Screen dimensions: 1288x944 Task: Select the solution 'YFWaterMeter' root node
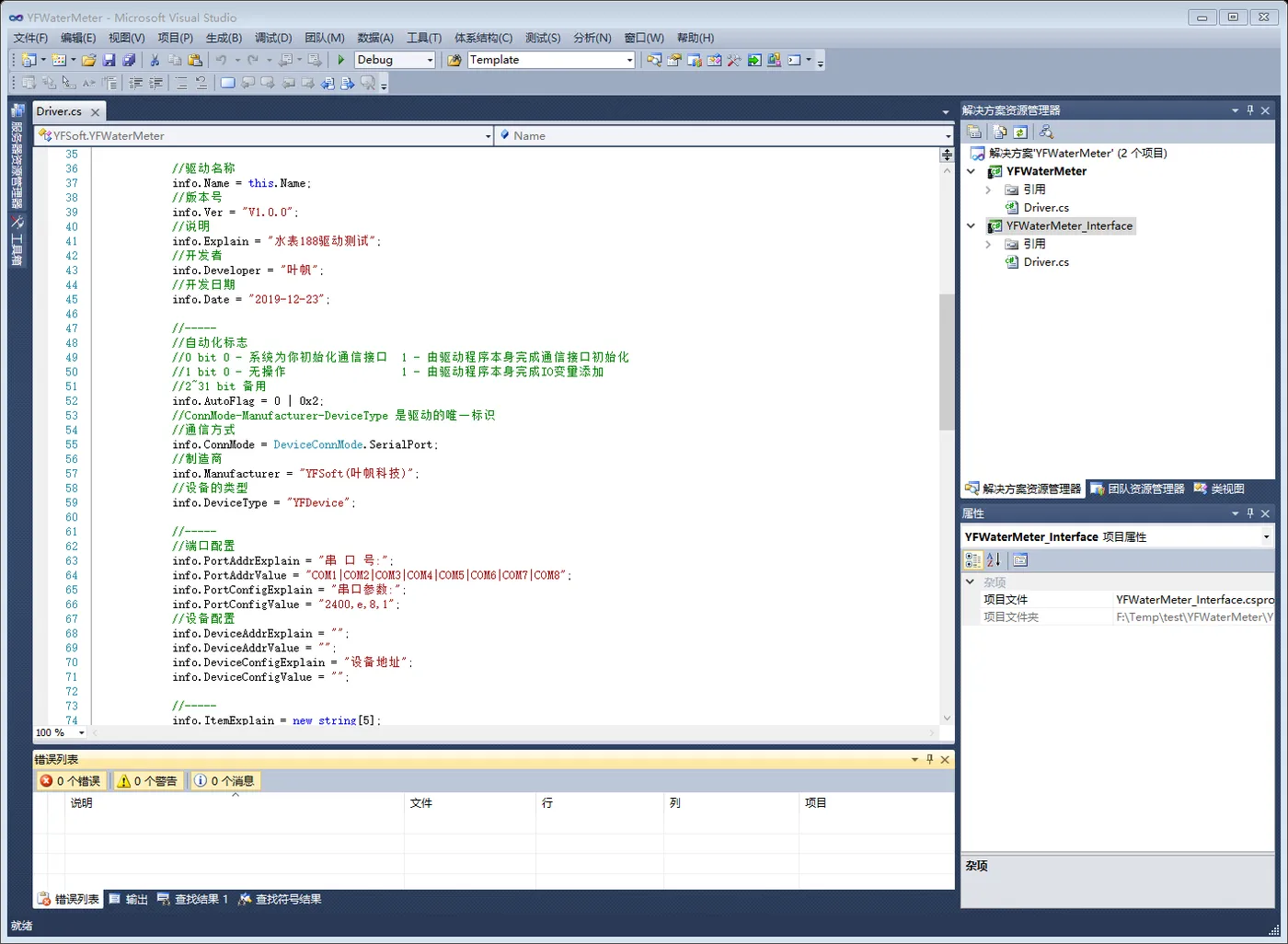pyautogui.click(x=1077, y=153)
